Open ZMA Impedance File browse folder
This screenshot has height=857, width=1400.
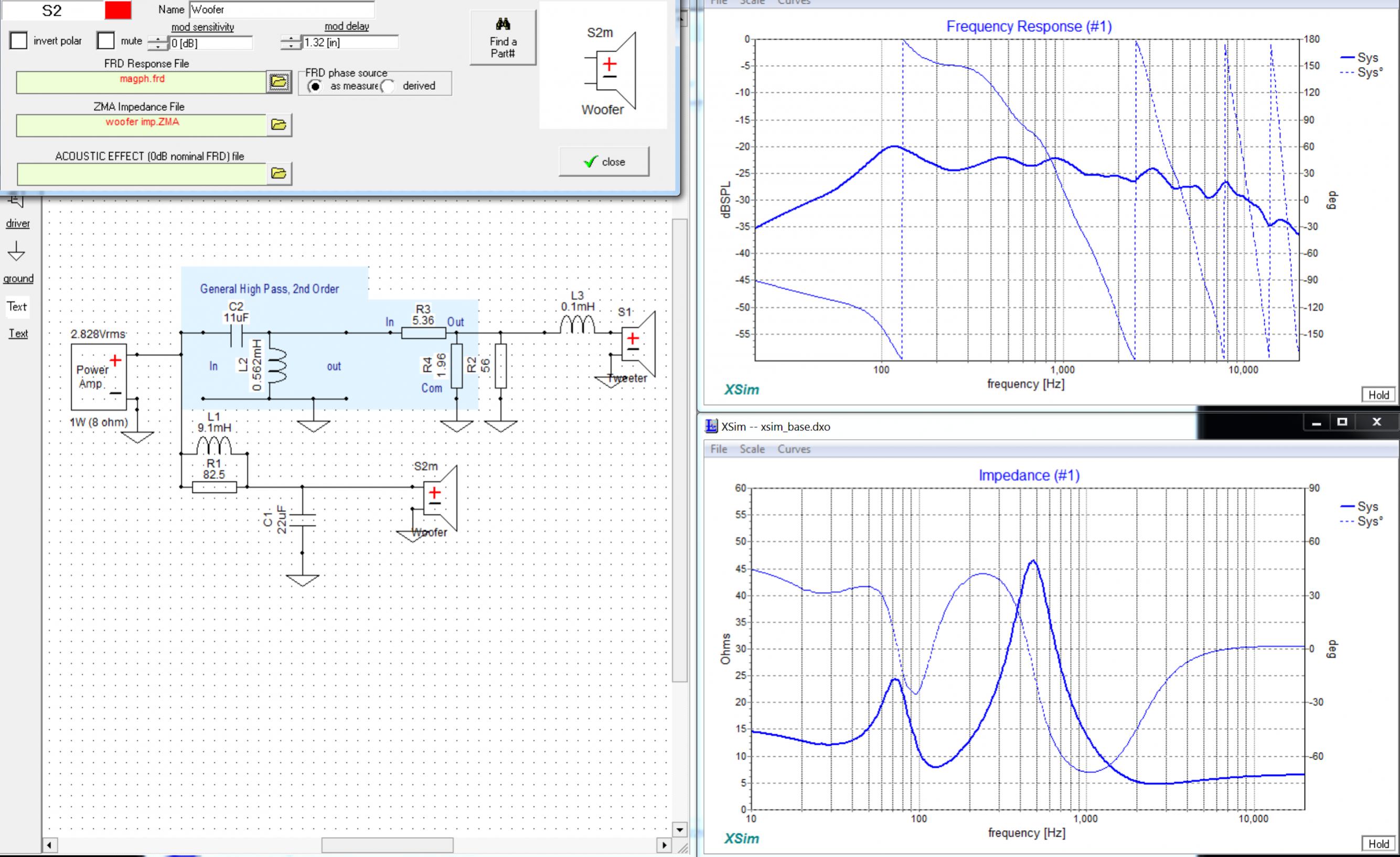[x=279, y=125]
